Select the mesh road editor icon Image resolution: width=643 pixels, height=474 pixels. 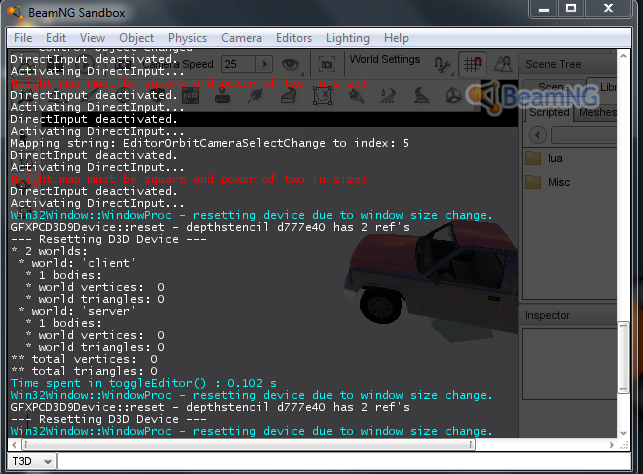tap(289, 96)
